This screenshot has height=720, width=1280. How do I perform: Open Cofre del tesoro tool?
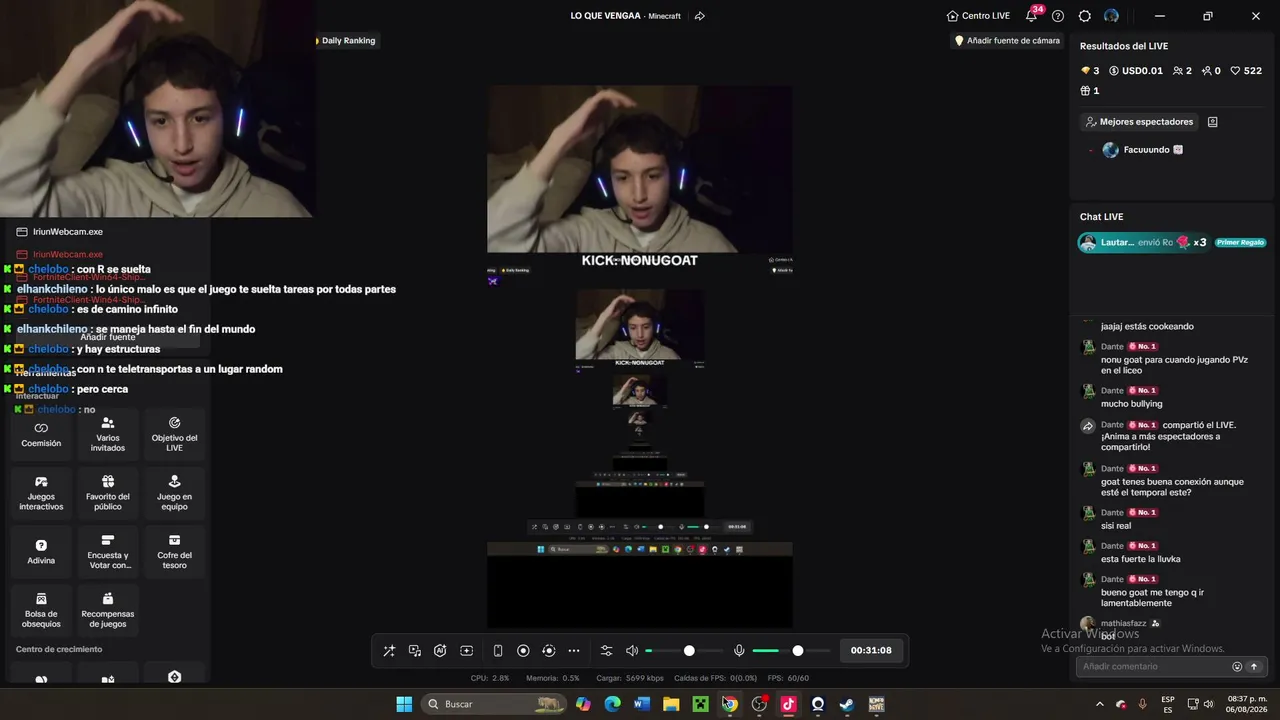(174, 553)
